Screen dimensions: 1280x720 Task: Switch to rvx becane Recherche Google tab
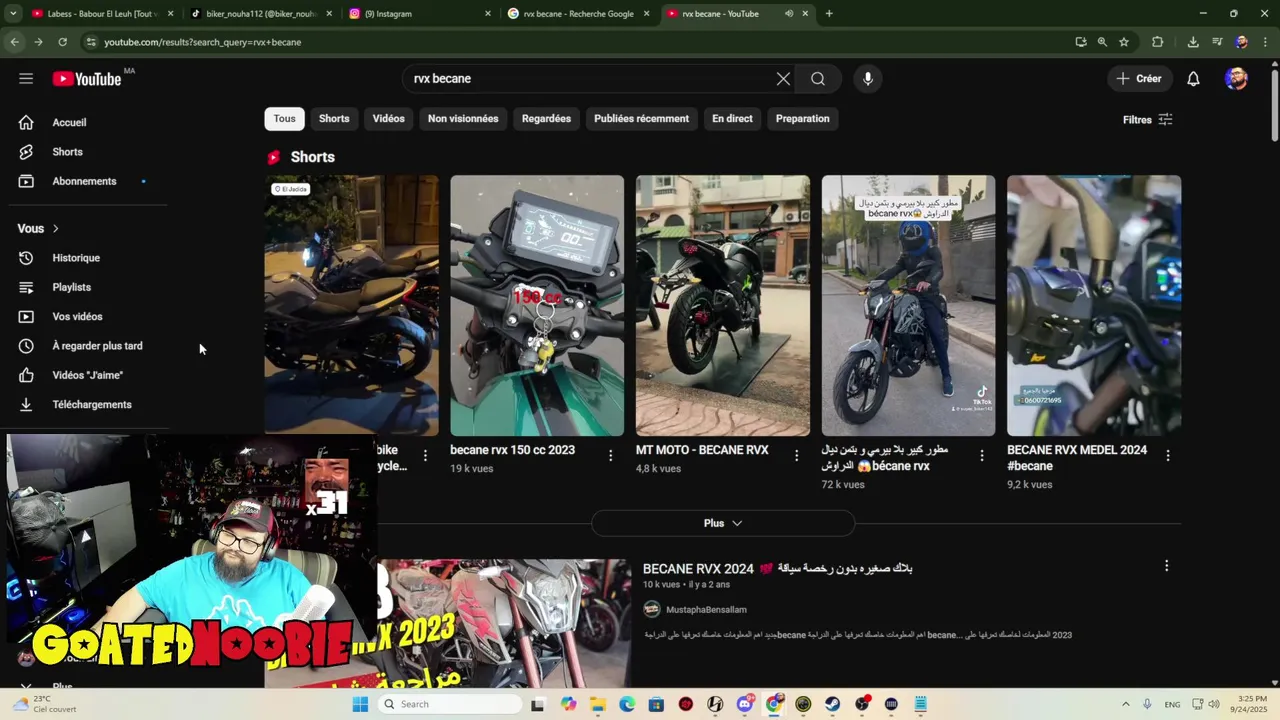pyautogui.click(x=578, y=14)
